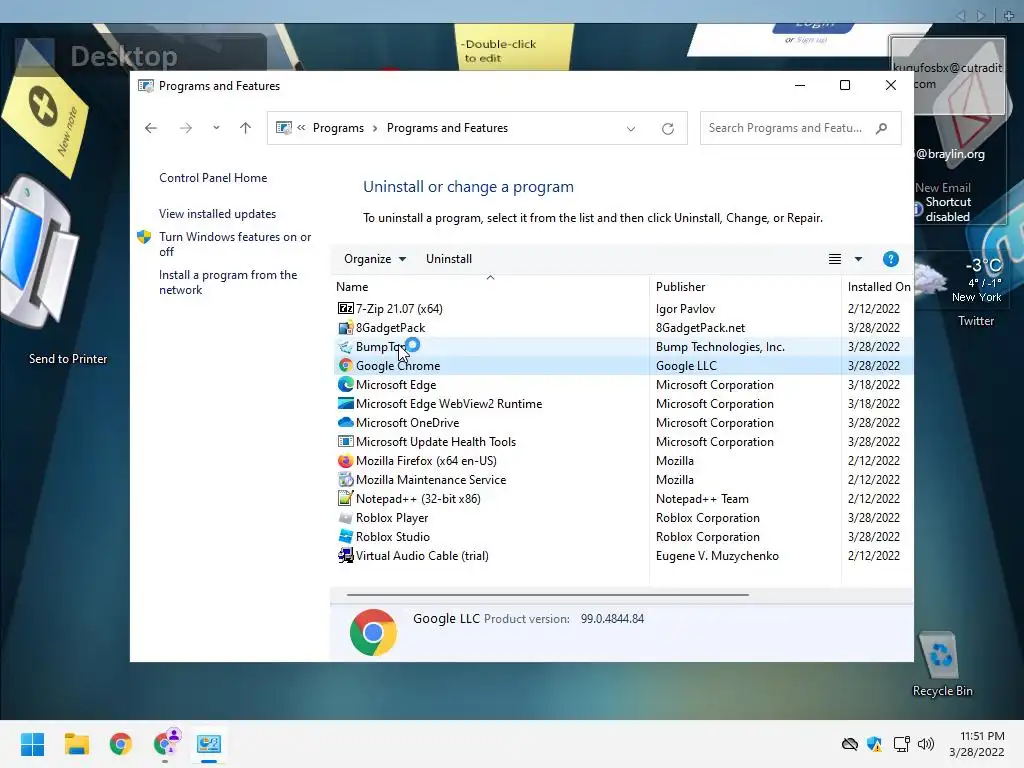Select the BumpTop icon in the list
1024x768 pixels.
tap(345, 346)
